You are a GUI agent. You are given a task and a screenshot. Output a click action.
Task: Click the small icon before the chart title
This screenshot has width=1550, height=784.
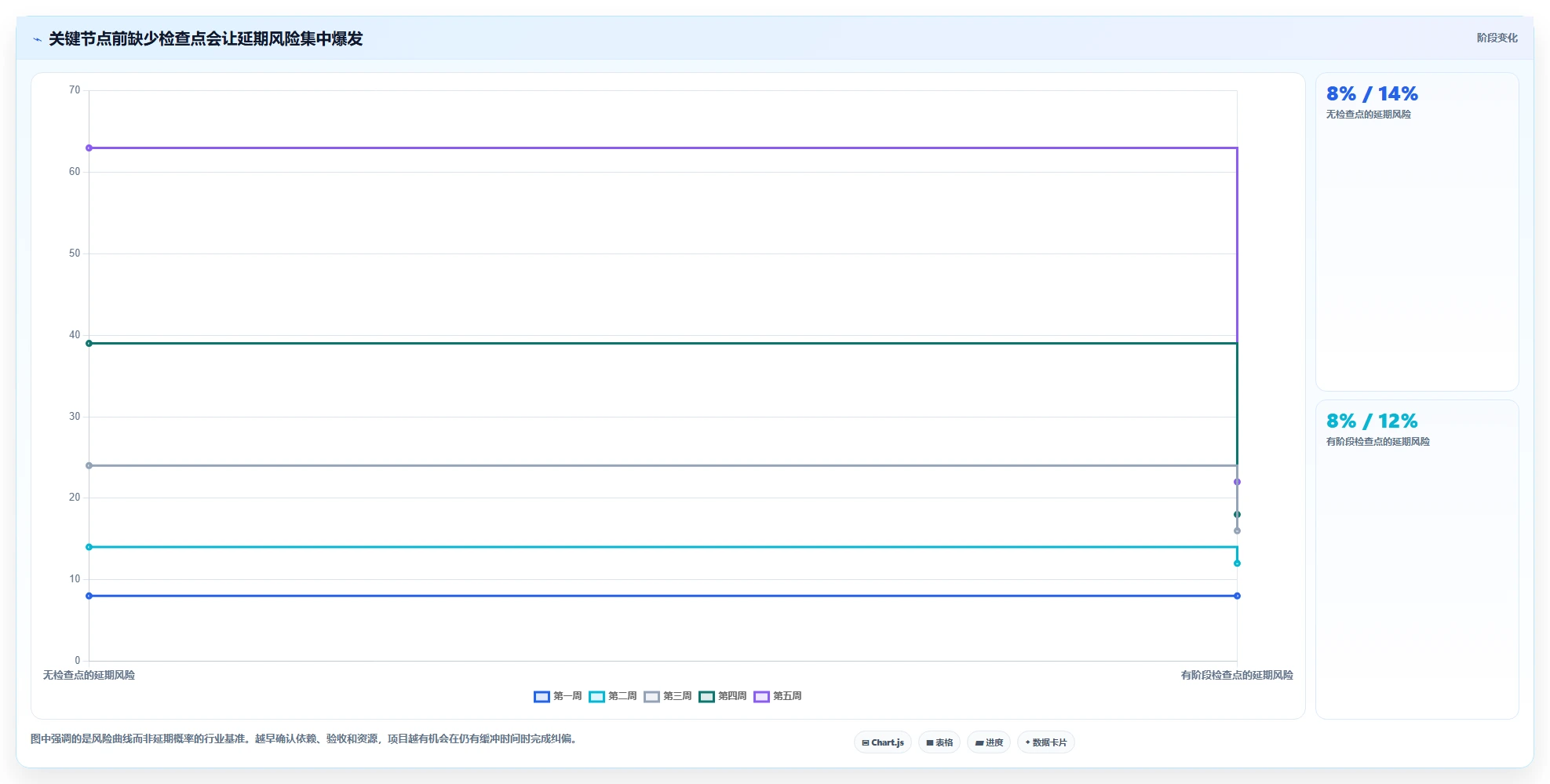coord(37,39)
